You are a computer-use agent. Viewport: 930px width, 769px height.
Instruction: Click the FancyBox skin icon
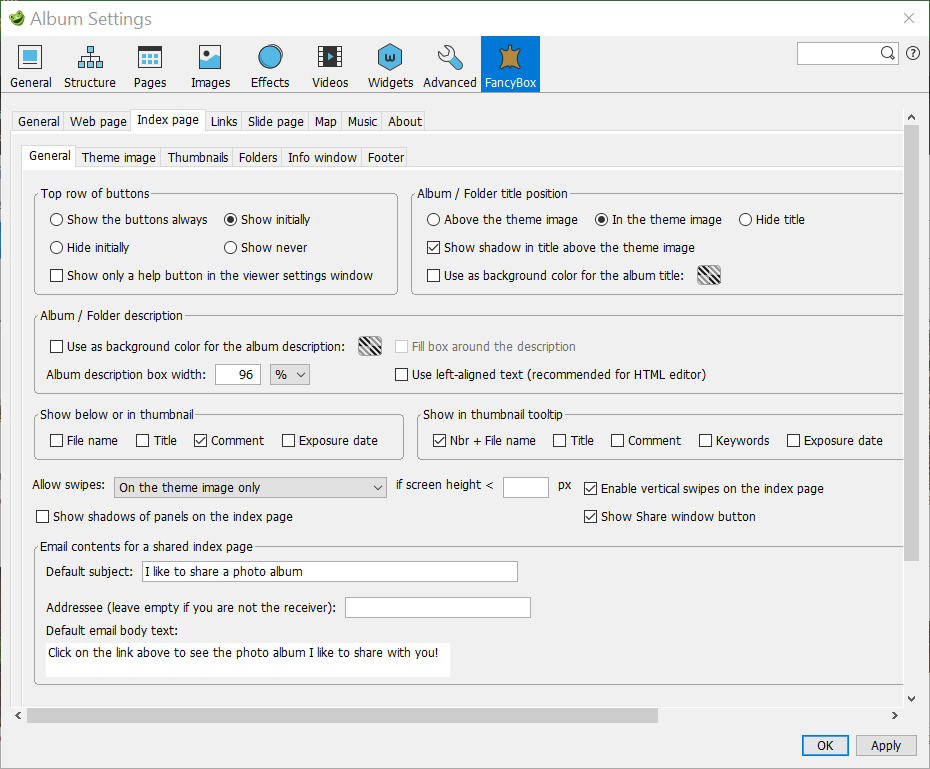click(510, 63)
